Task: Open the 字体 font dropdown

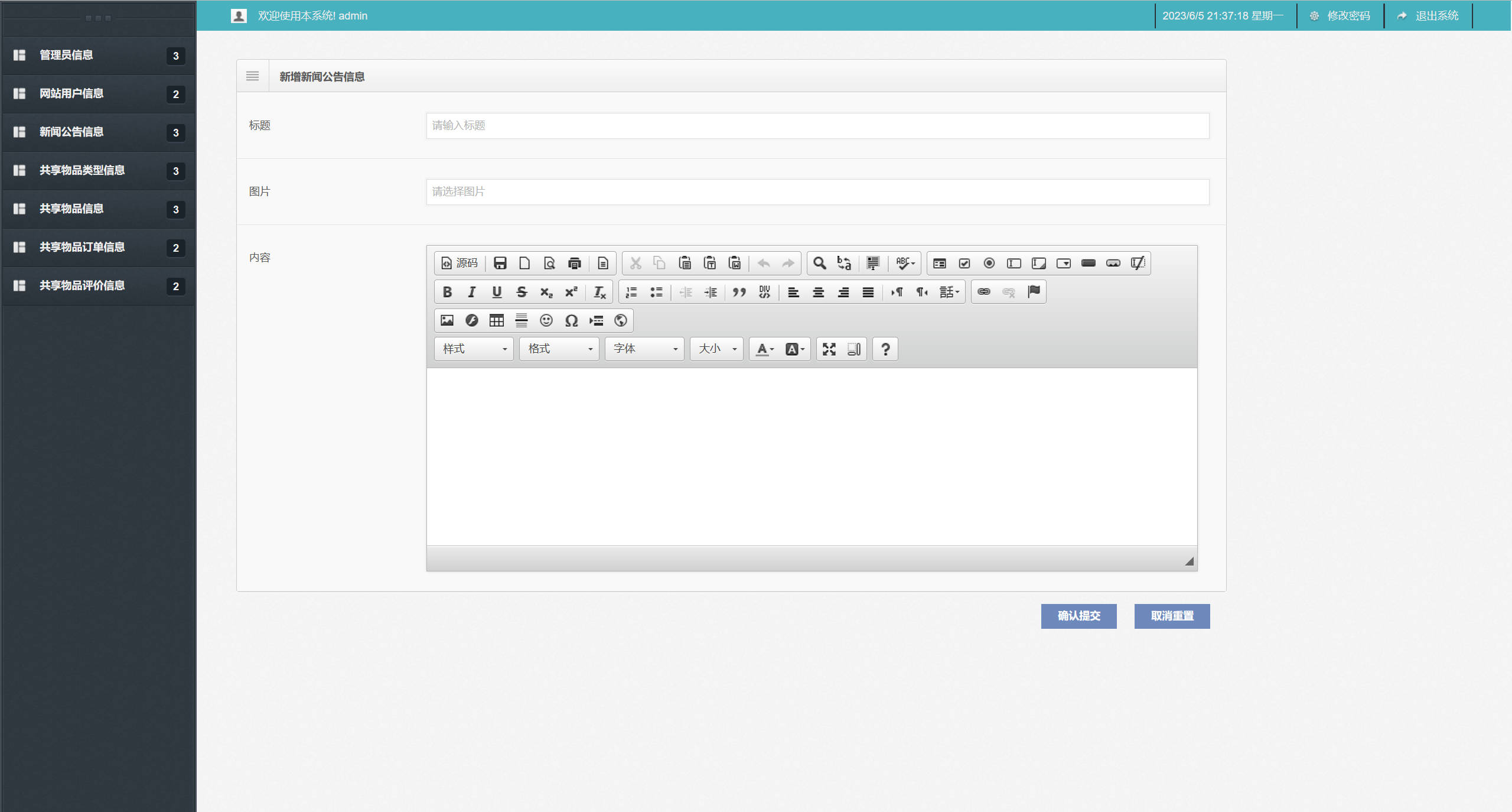Action: pyautogui.click(x=644, y=349)
